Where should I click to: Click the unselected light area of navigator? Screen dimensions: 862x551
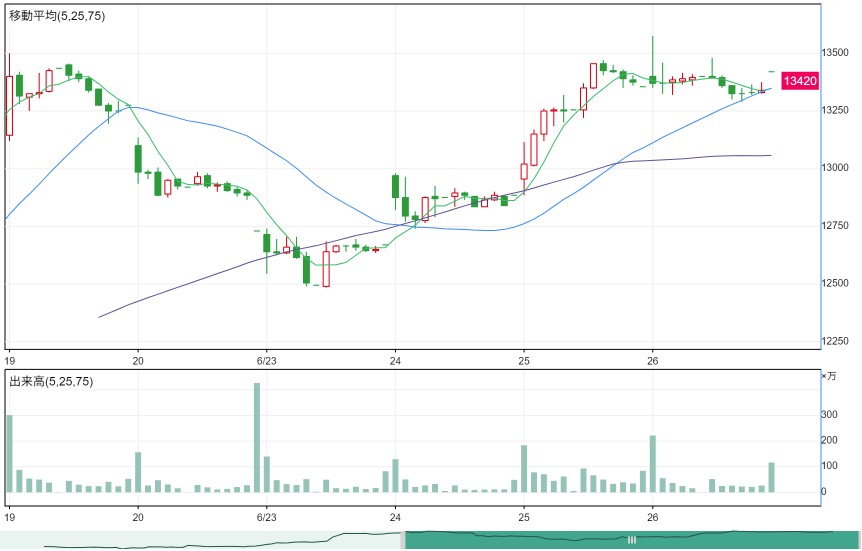201,540
